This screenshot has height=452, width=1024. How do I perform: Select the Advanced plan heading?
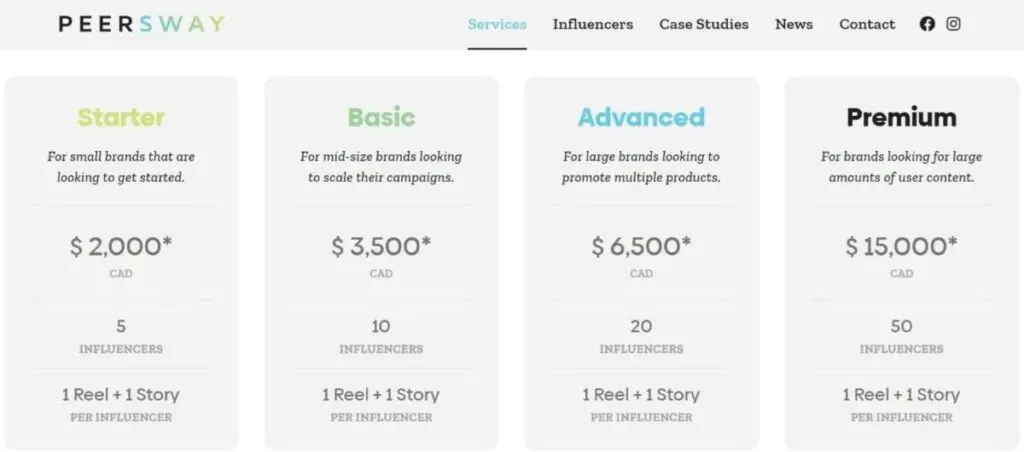(641, 117)
